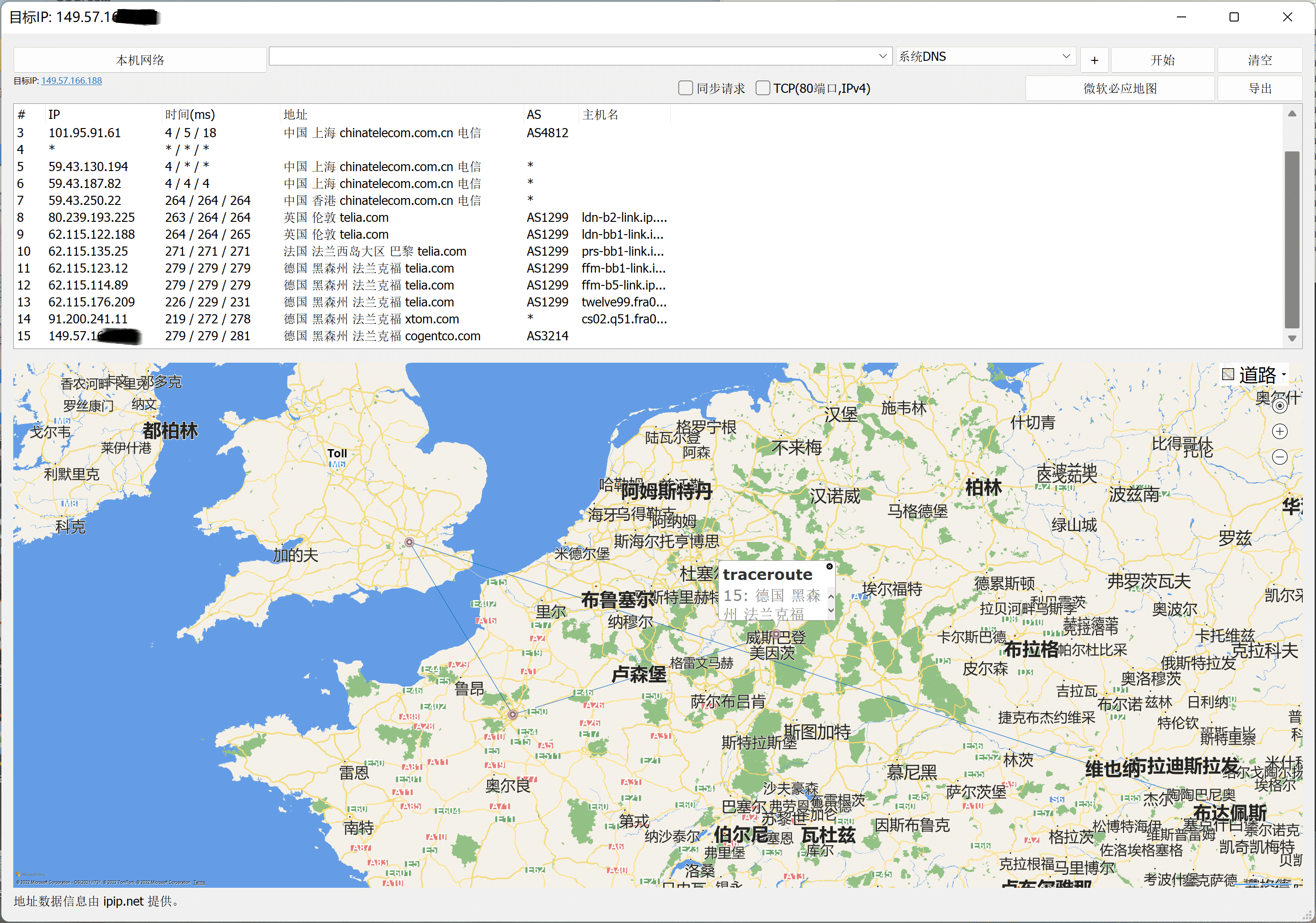Image resolution: width=1316 pixels, height=923 pixels.
Task: Click AS3214 cell in hop 15
Action: [x=548, y=335]
